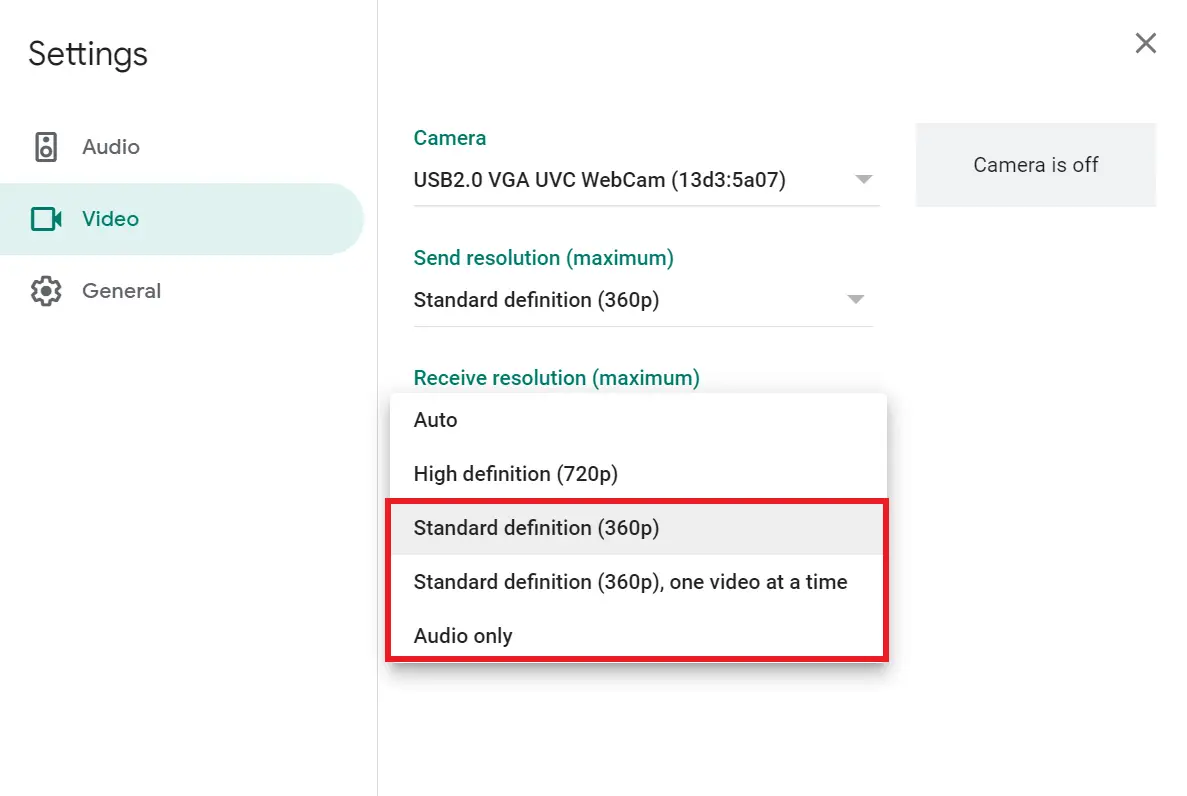Select the Audio only option
The width and height of the screenshot is (1187, 796).
coord(637,635)
